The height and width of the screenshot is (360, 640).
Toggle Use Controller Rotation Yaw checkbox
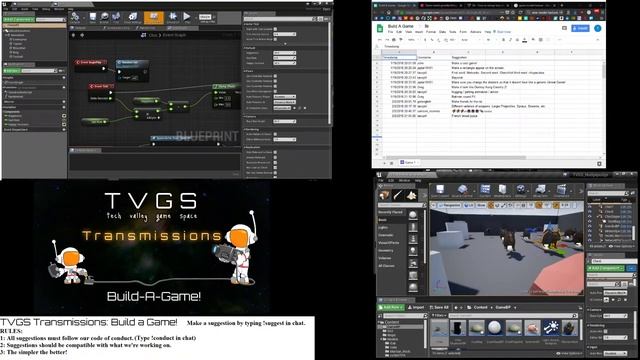click(275, 81)
